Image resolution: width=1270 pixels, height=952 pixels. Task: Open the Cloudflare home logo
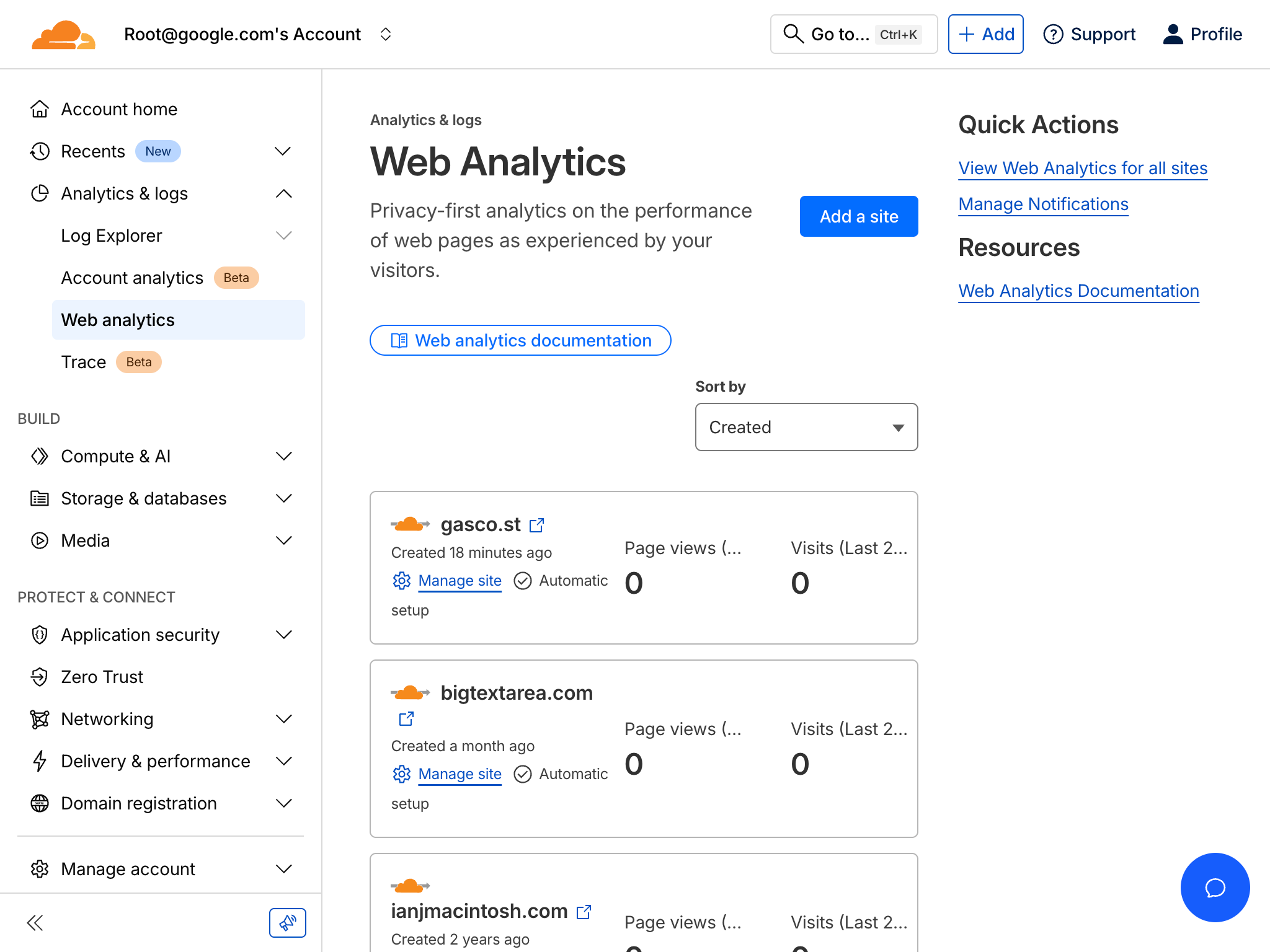click(63, 34)
